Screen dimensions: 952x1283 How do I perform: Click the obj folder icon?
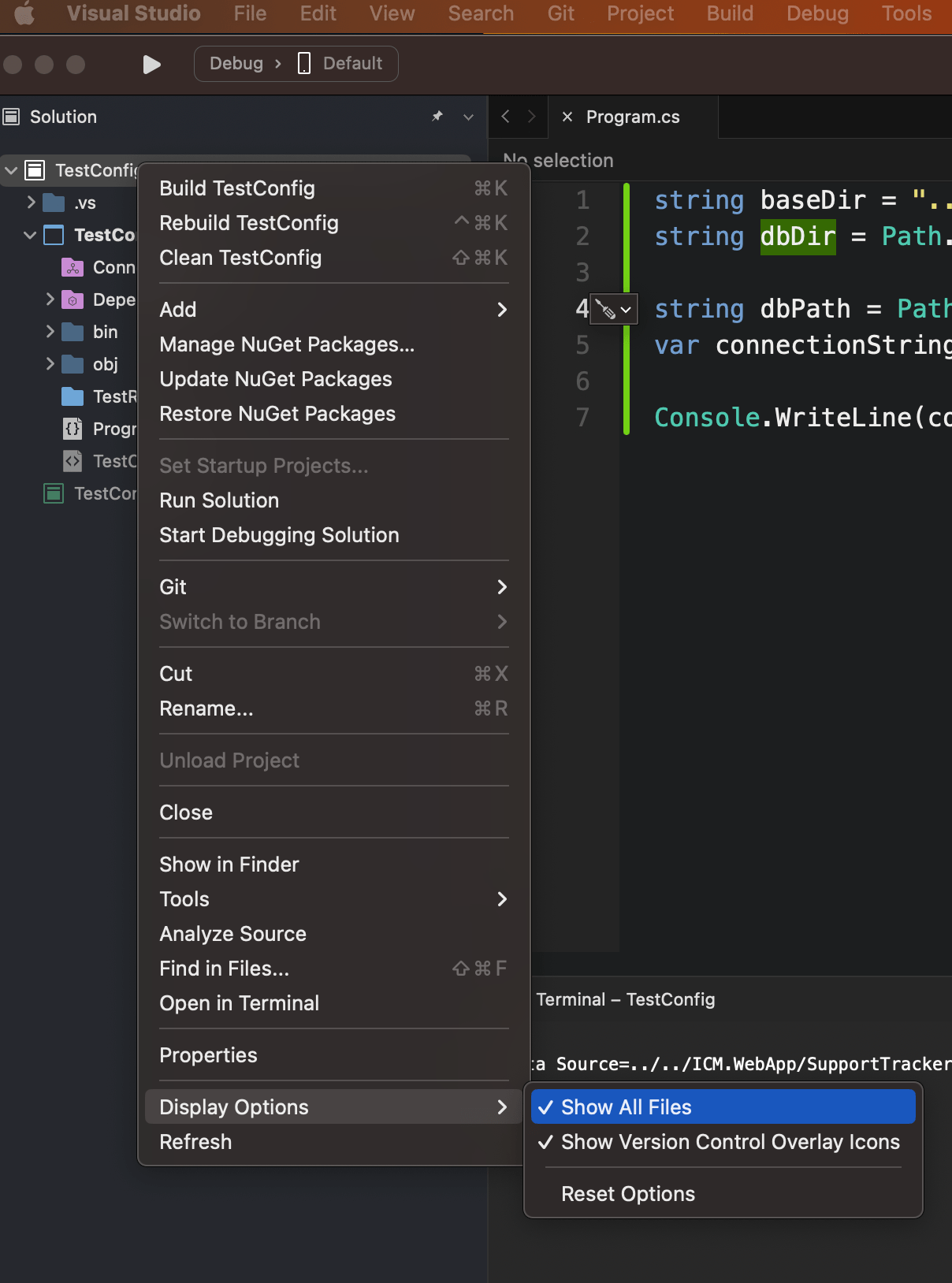pos(73,364)
